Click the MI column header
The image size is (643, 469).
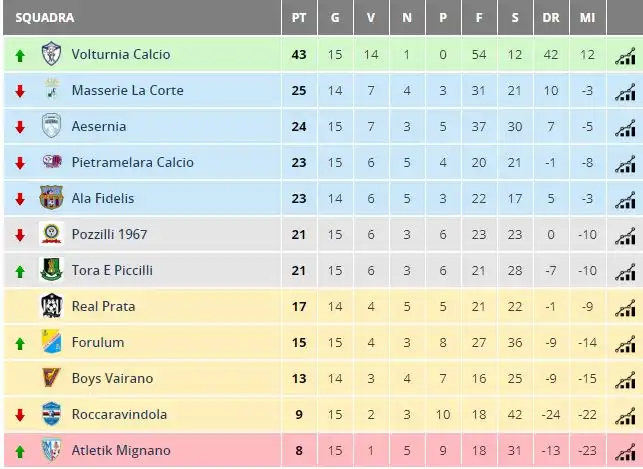(587, 18)
